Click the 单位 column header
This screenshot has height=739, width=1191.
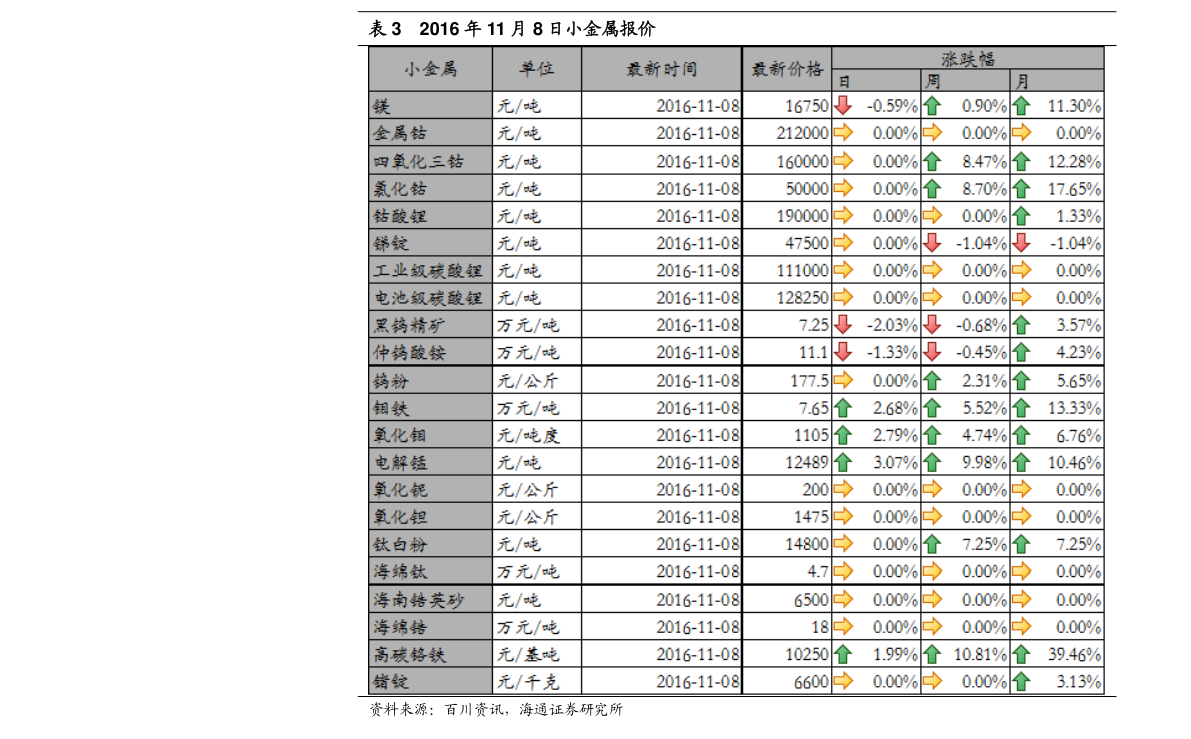(x=536, y=69)
